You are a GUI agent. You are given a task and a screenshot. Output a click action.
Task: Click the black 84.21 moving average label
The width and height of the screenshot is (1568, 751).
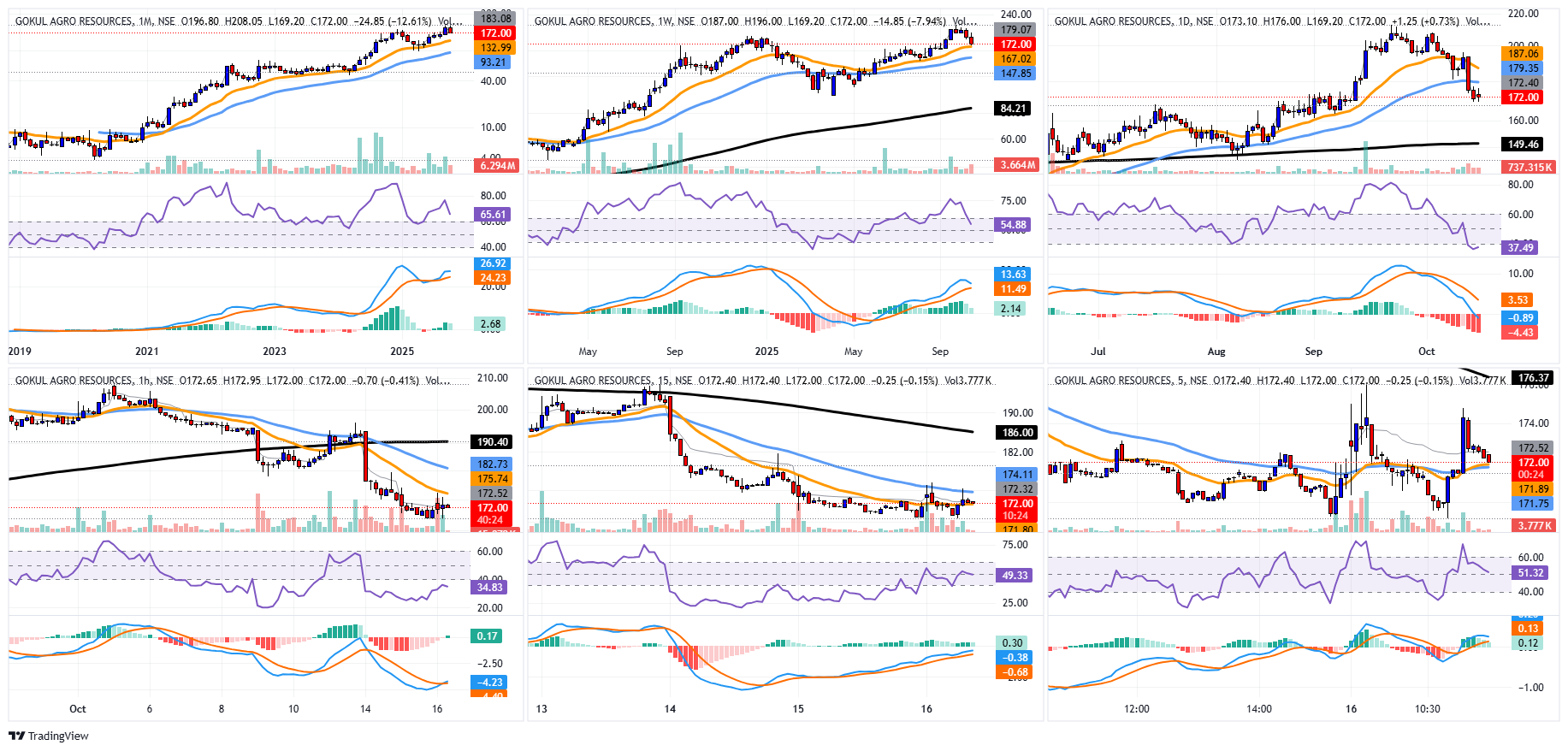[x=1014, y=109]
